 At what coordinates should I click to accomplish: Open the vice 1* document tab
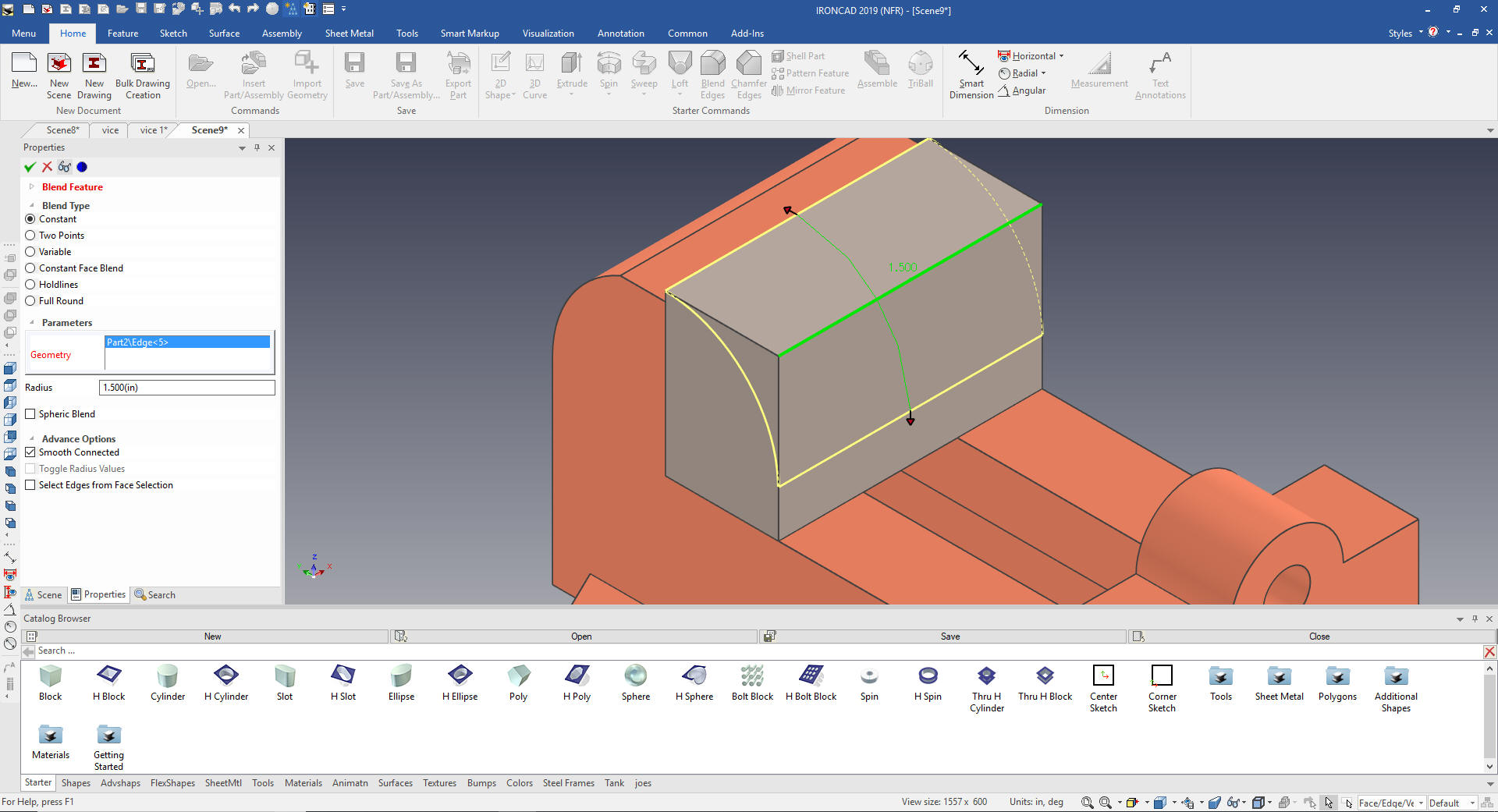[x=153, y=130]
